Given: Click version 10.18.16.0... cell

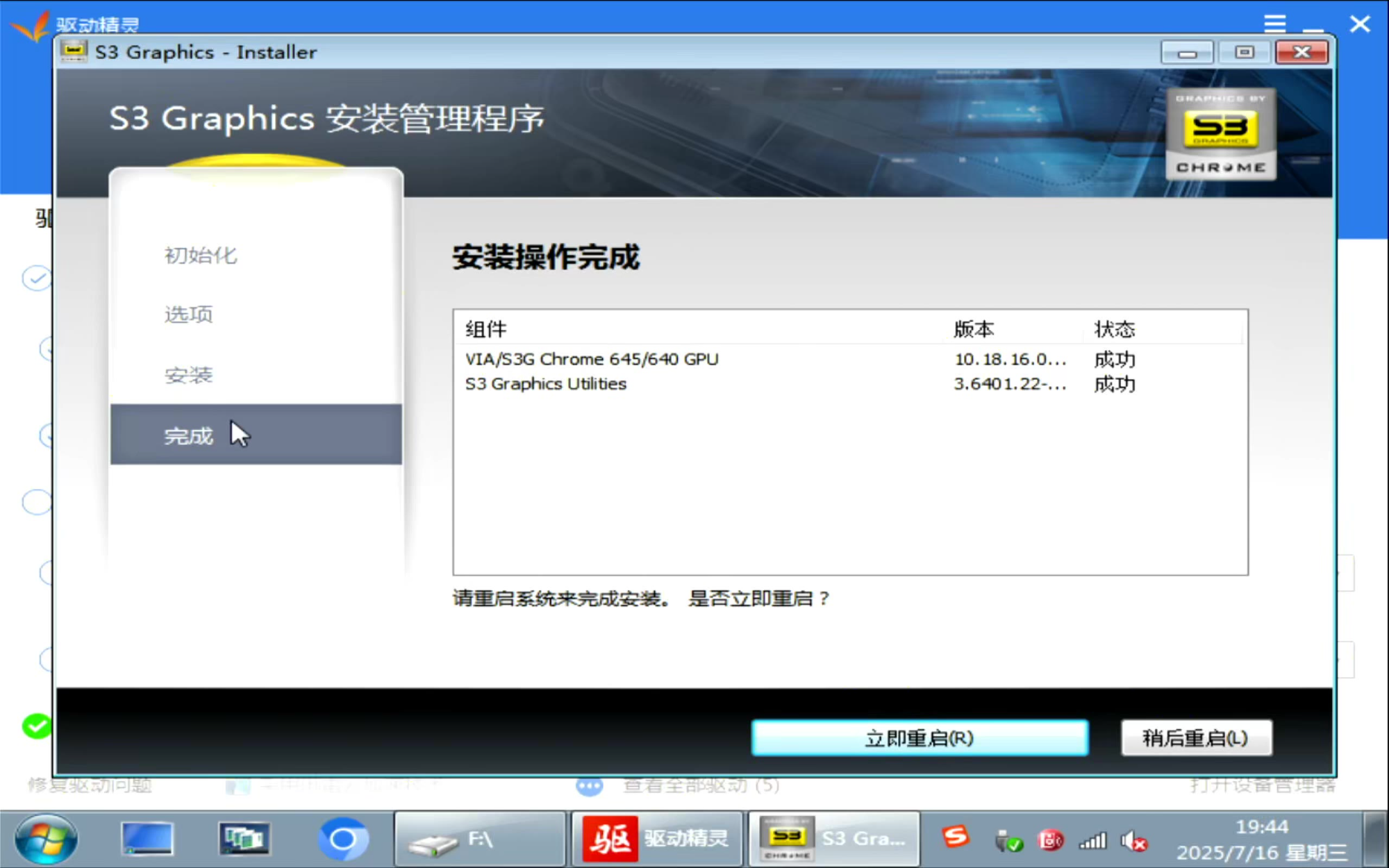Looking at the screenshot, I should tap(1010, 359).
